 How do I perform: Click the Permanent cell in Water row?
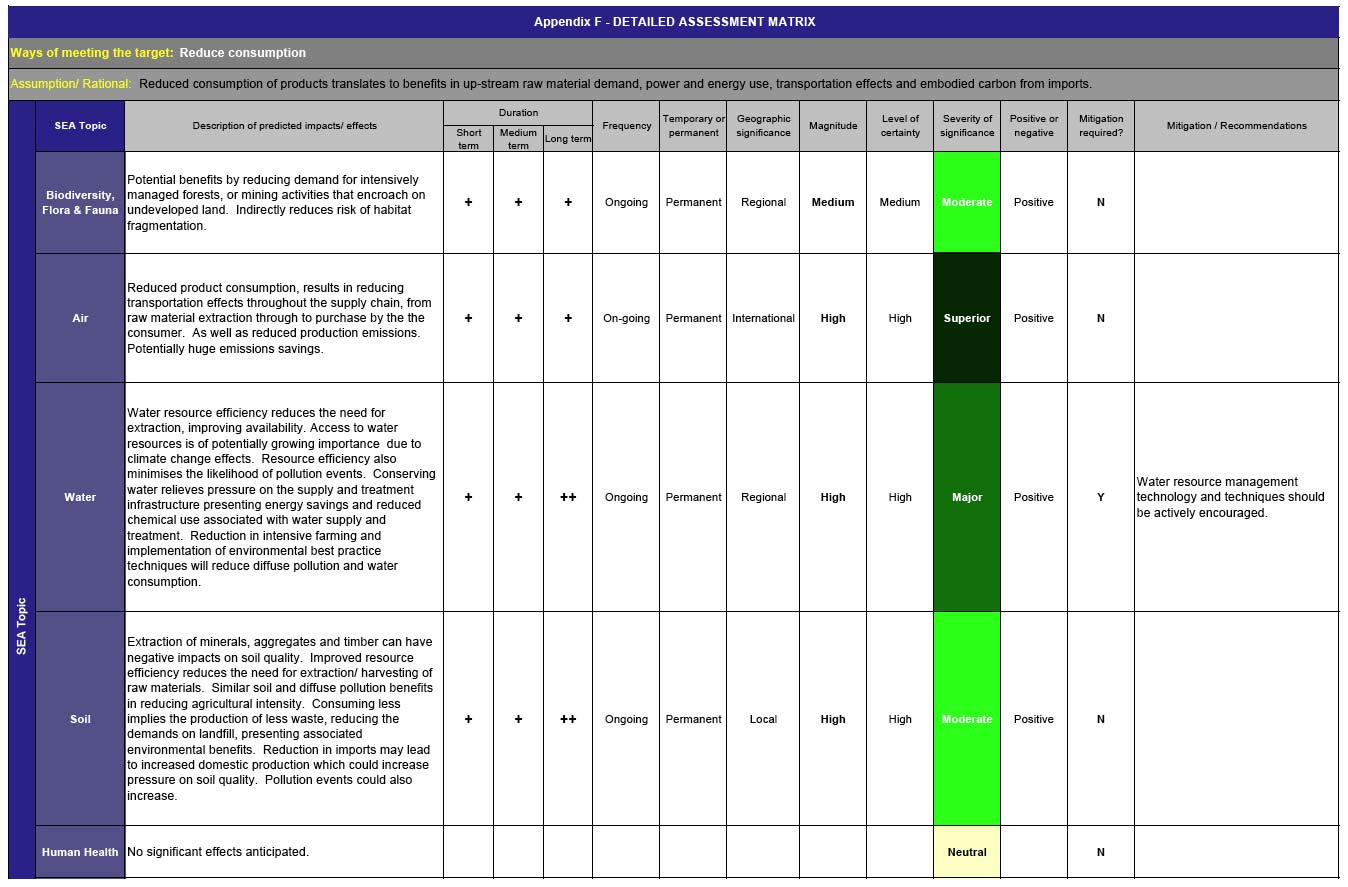pyautogui.click(x=693, y=497)
